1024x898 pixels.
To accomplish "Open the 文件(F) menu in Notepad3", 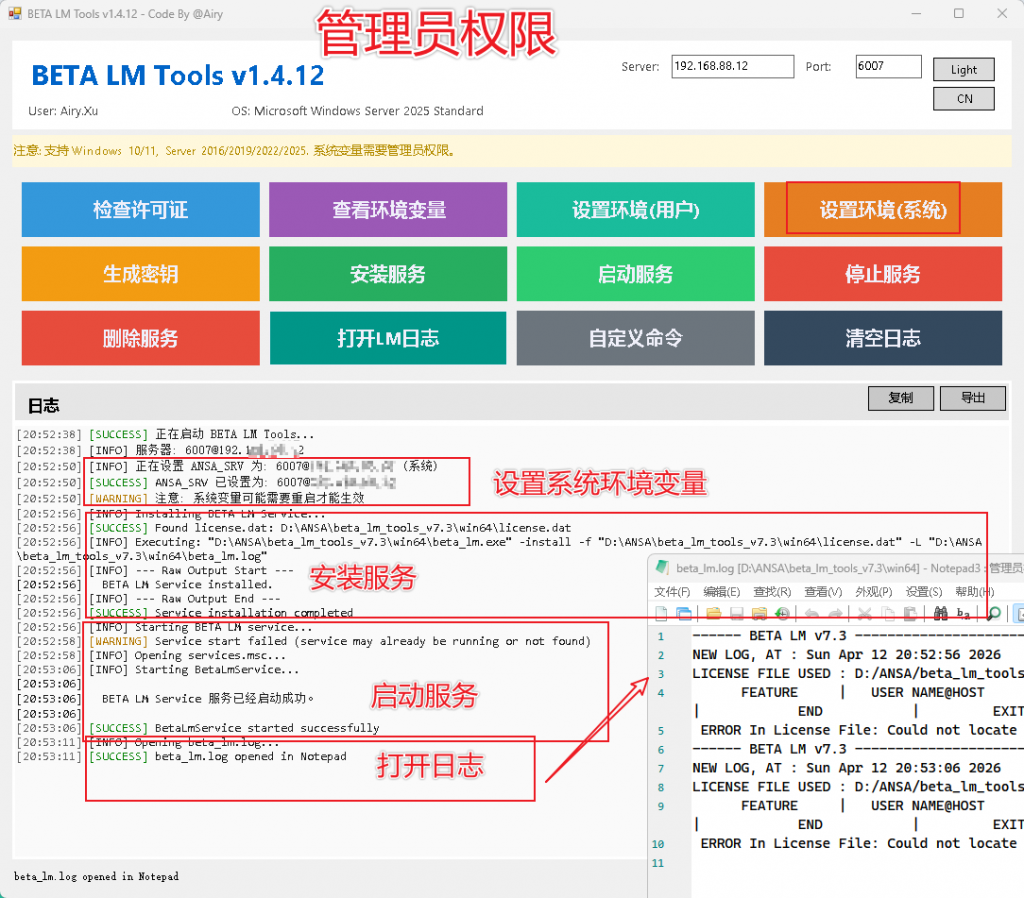I will (x=671, y=591).
